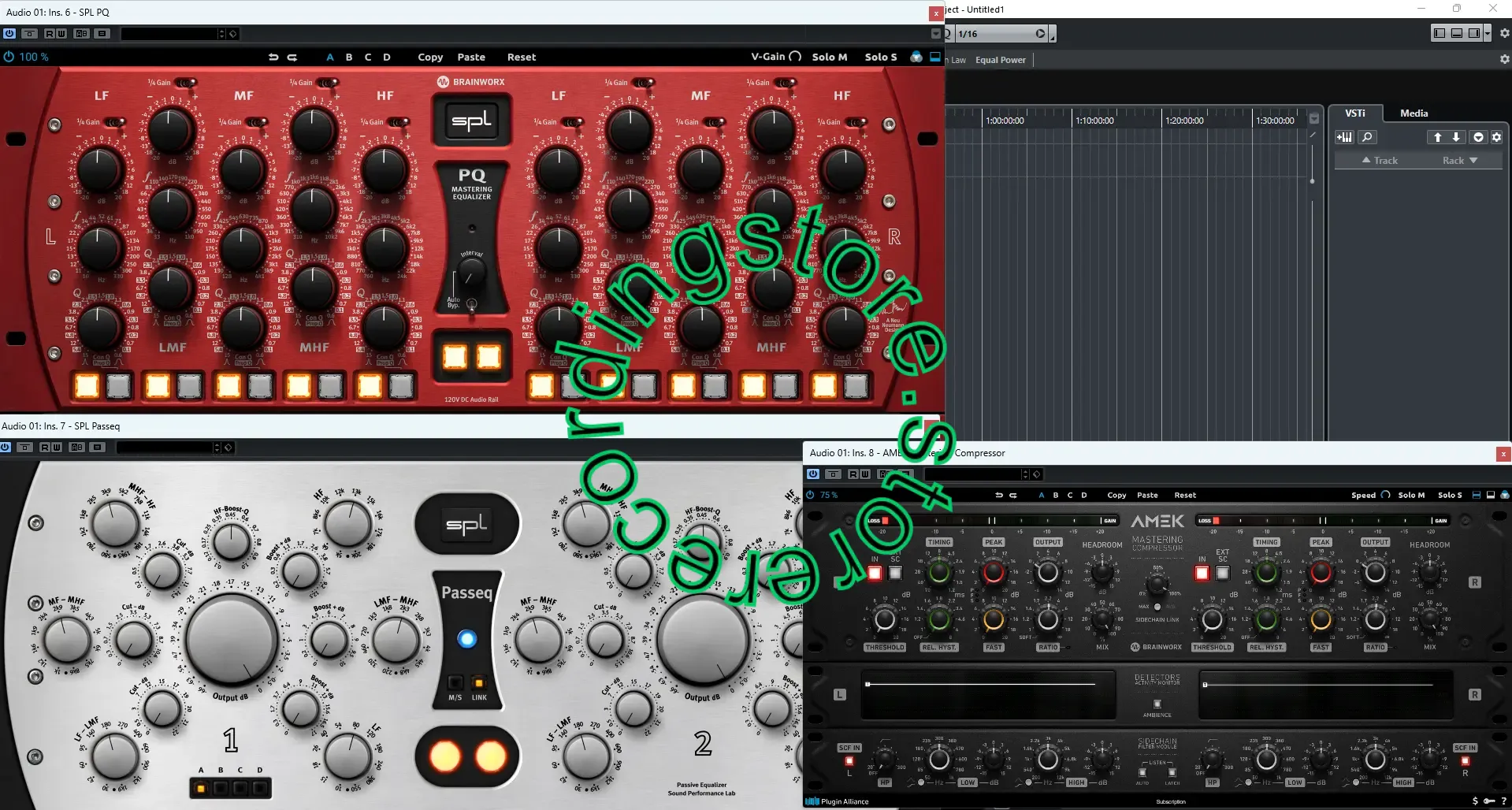Bypass the SPL PQ insert via its host power button

coord(9,34)
